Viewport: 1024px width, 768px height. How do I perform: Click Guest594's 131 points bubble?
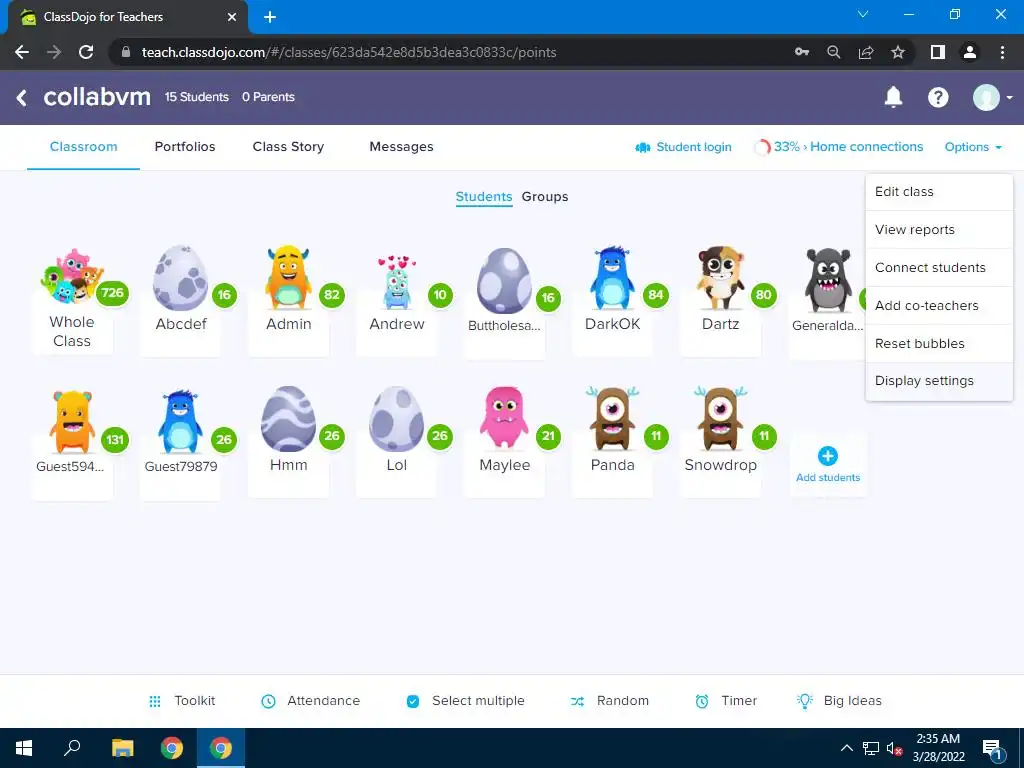pyautogui.click(x=115, y=440)
